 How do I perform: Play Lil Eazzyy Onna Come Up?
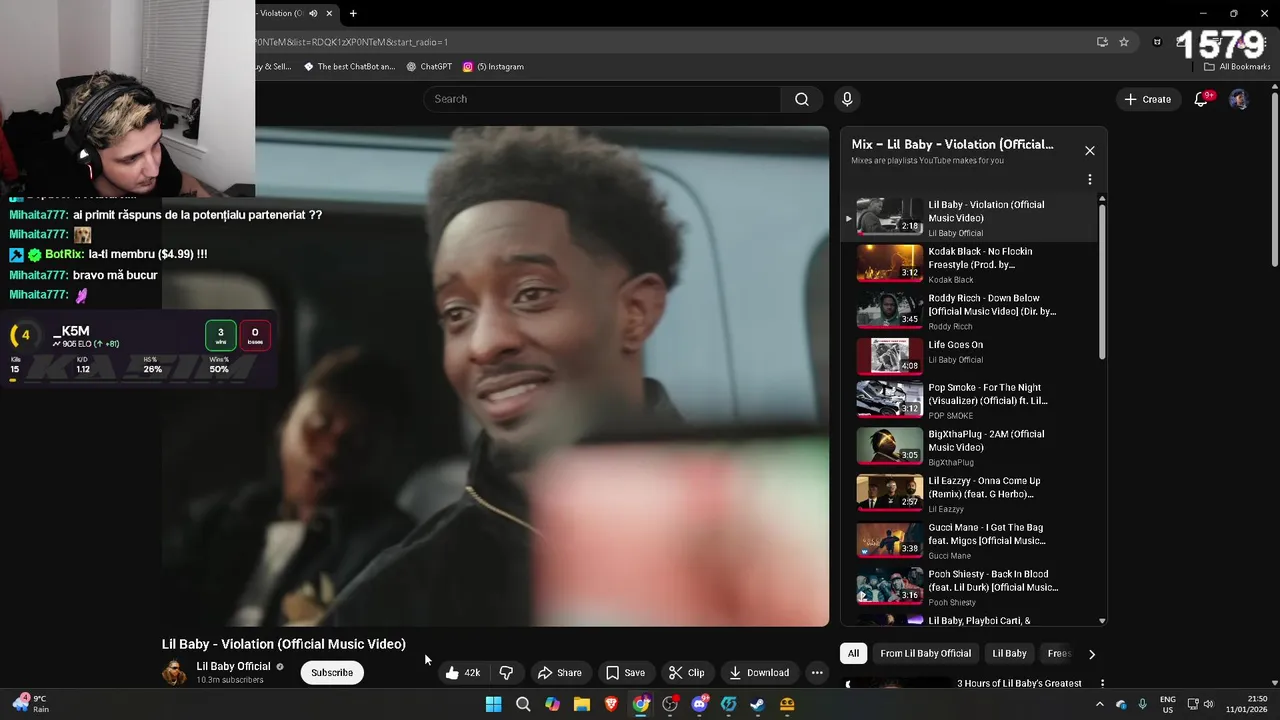[x=969, y=493]
